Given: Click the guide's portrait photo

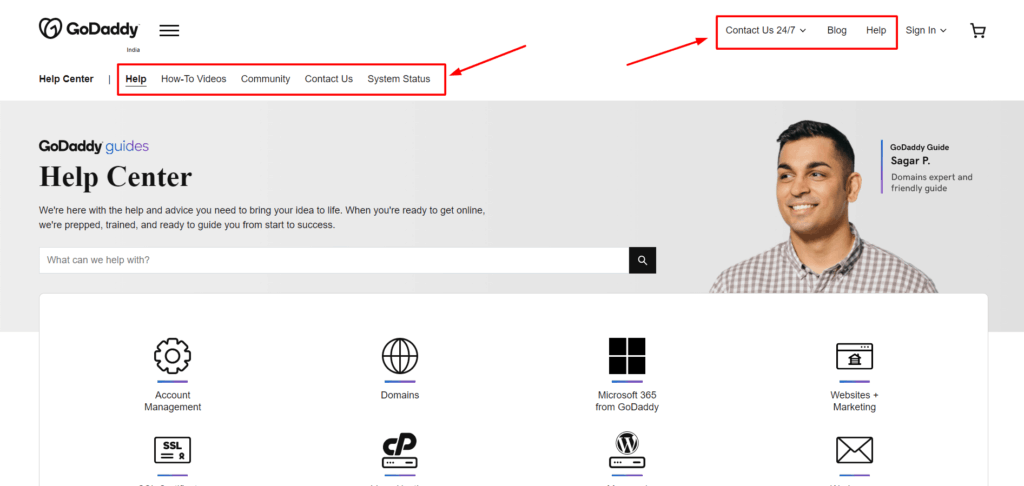Looking at the screenshot, I should [x=823, y=206].
